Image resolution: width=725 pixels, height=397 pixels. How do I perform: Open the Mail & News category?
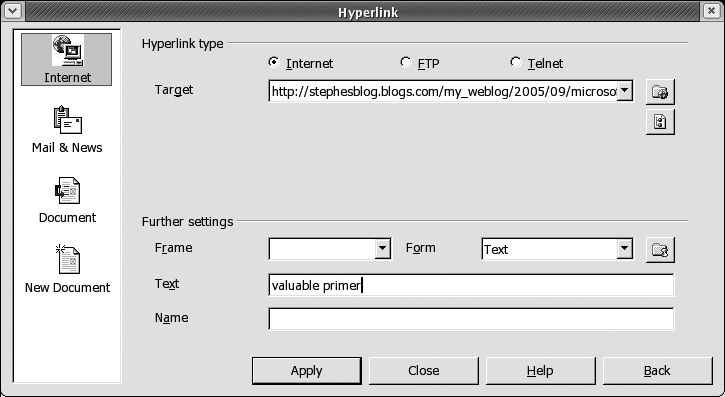(67, 129)
